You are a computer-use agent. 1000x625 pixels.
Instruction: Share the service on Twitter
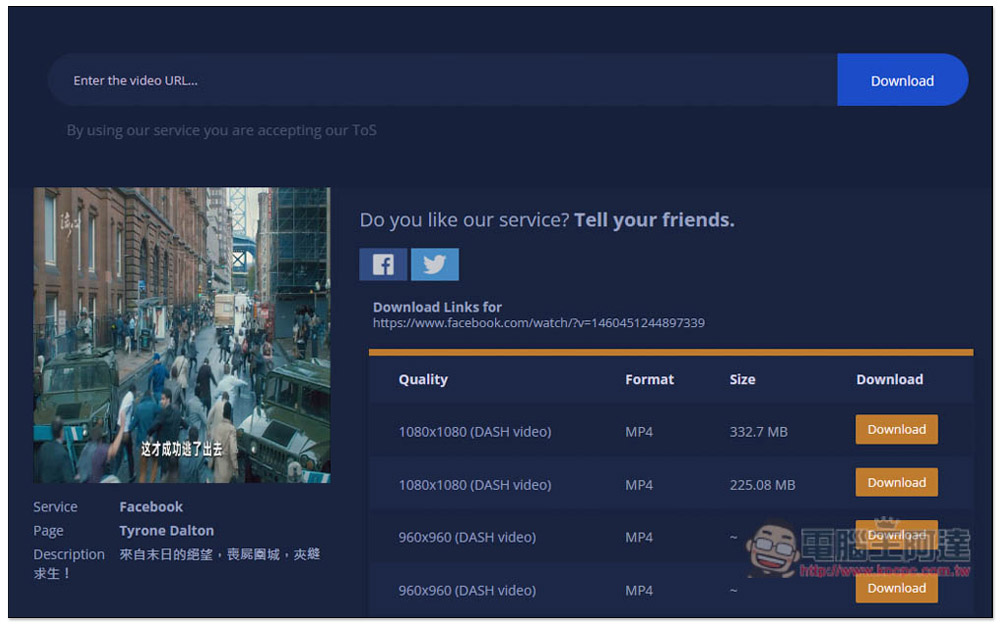434,264
